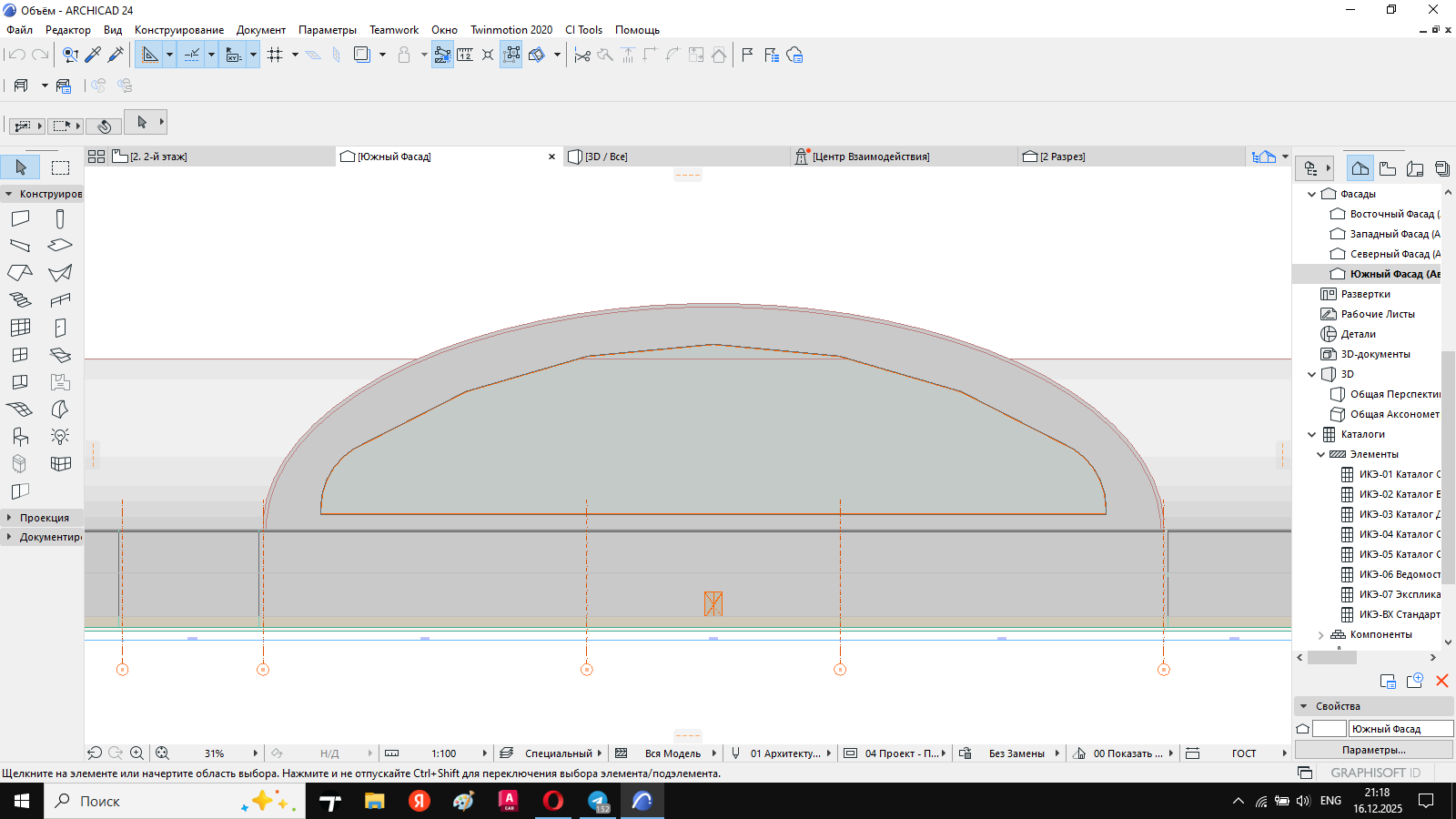Open Северный Фасад in navigator

point(1390,254)
